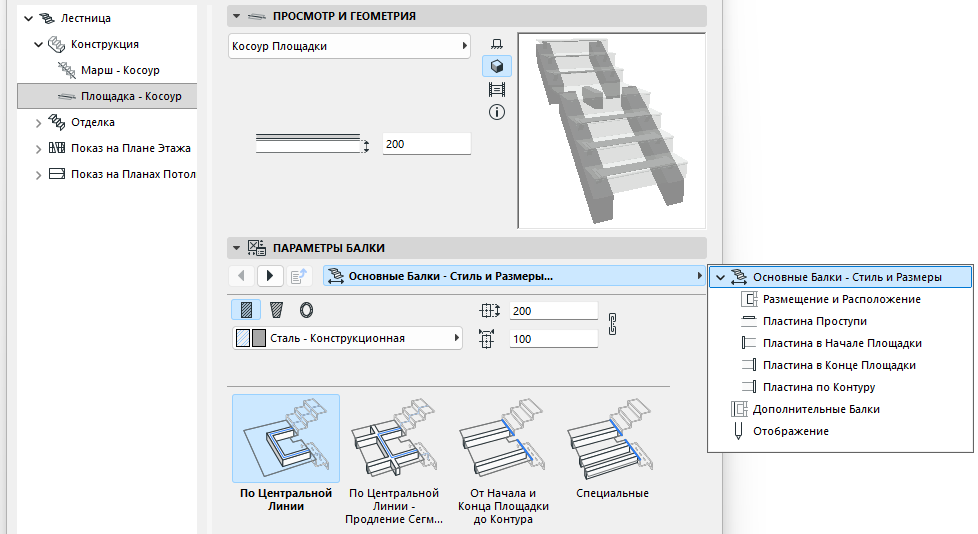Expand the Отделка tree node

pos(39,123)
